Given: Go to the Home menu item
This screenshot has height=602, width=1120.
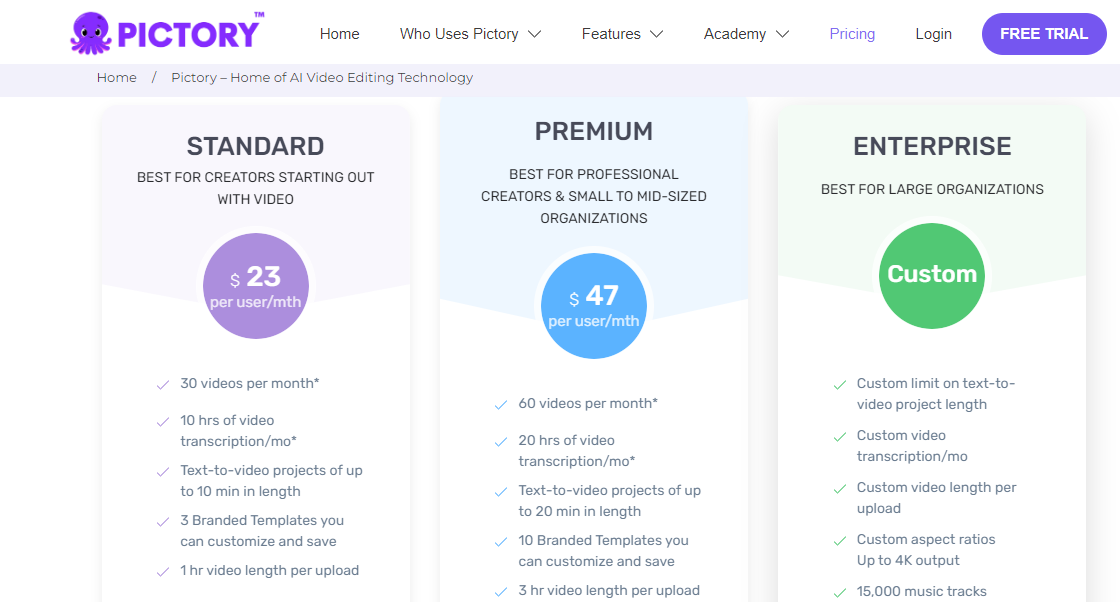Looking at the screenshot, I should tap(339, 34).
